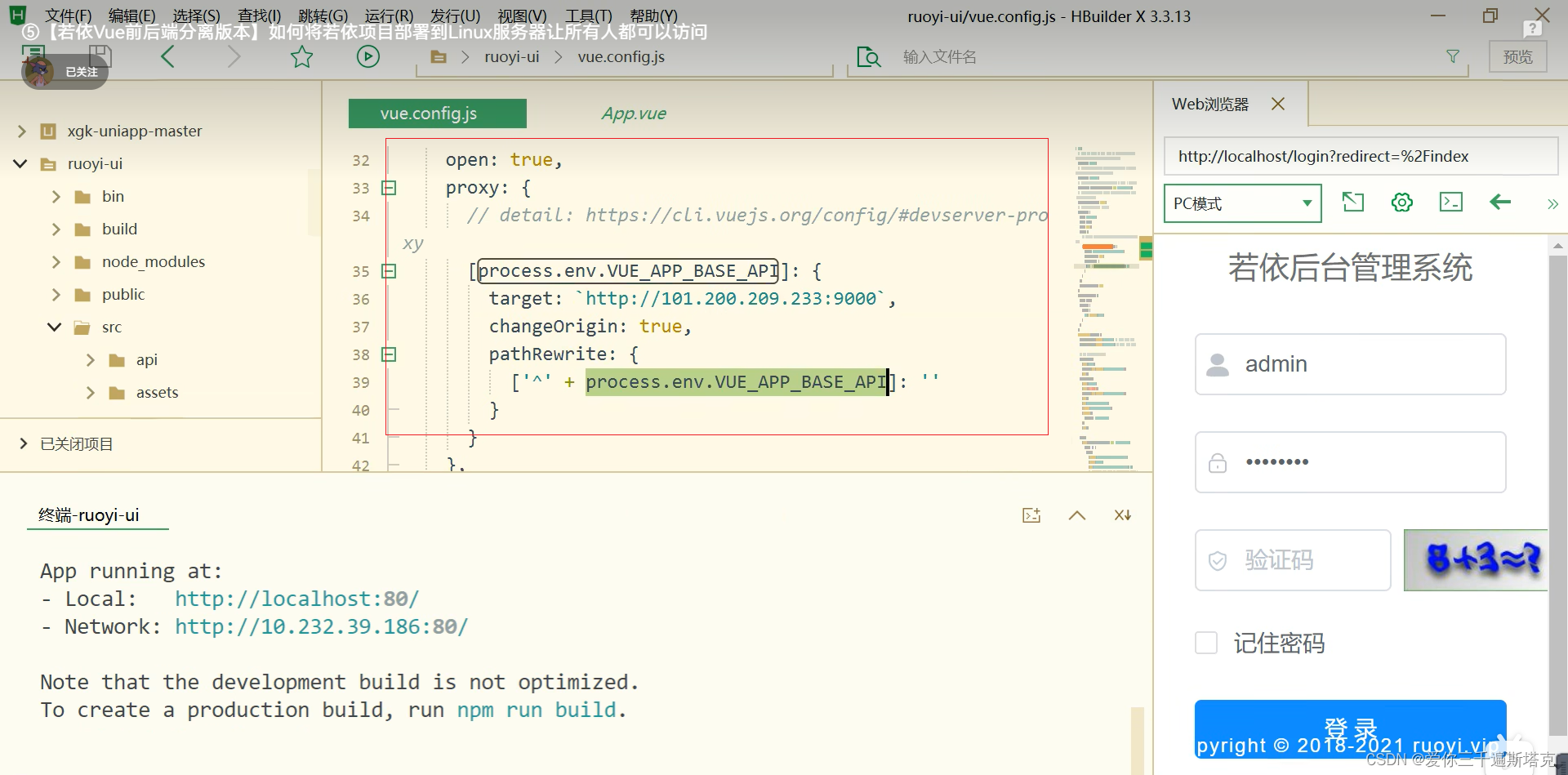Expand the build folder
The image size is (1568, 775).
point(56,229)
